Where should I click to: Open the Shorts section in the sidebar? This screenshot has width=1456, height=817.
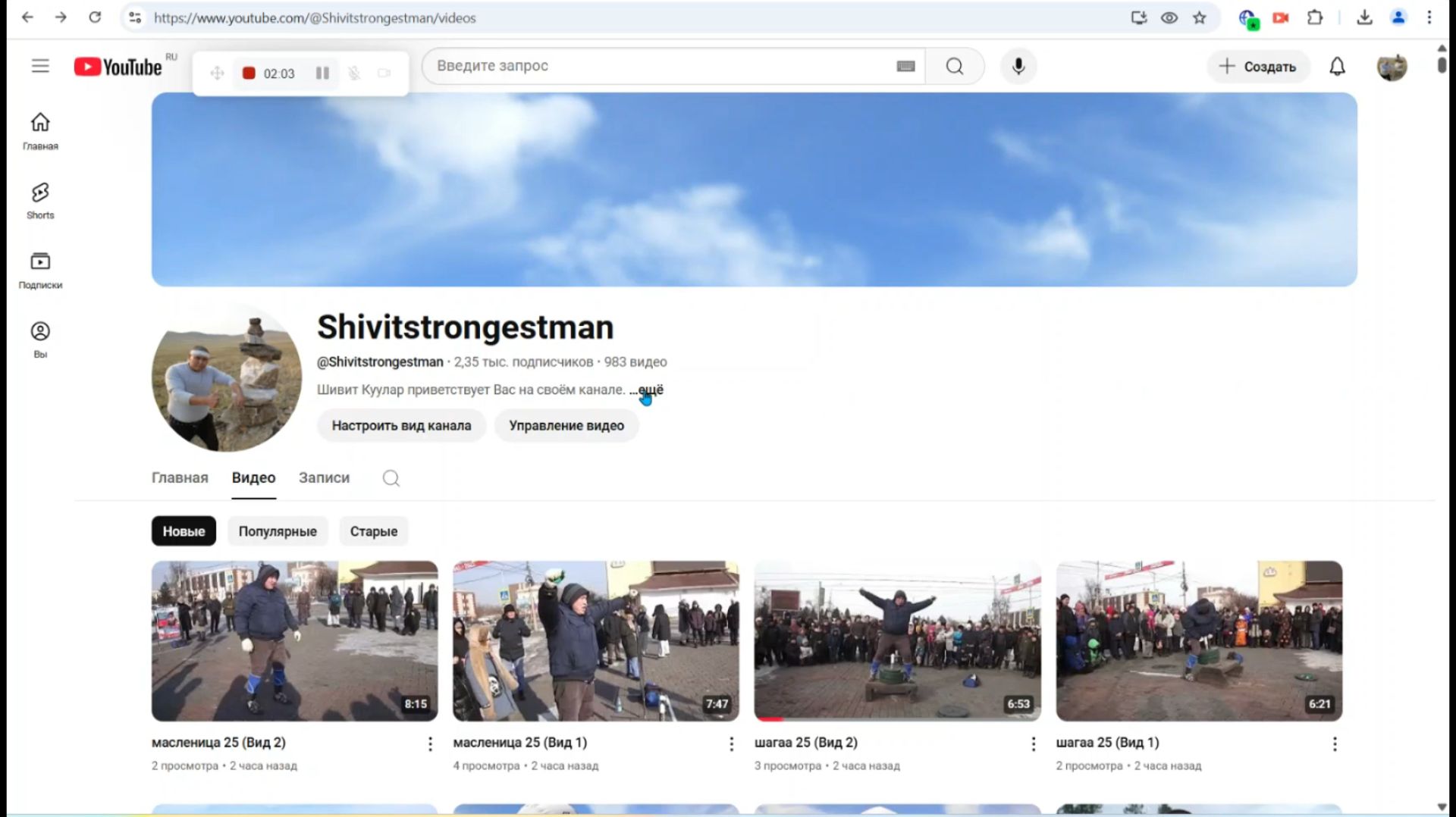40,199
